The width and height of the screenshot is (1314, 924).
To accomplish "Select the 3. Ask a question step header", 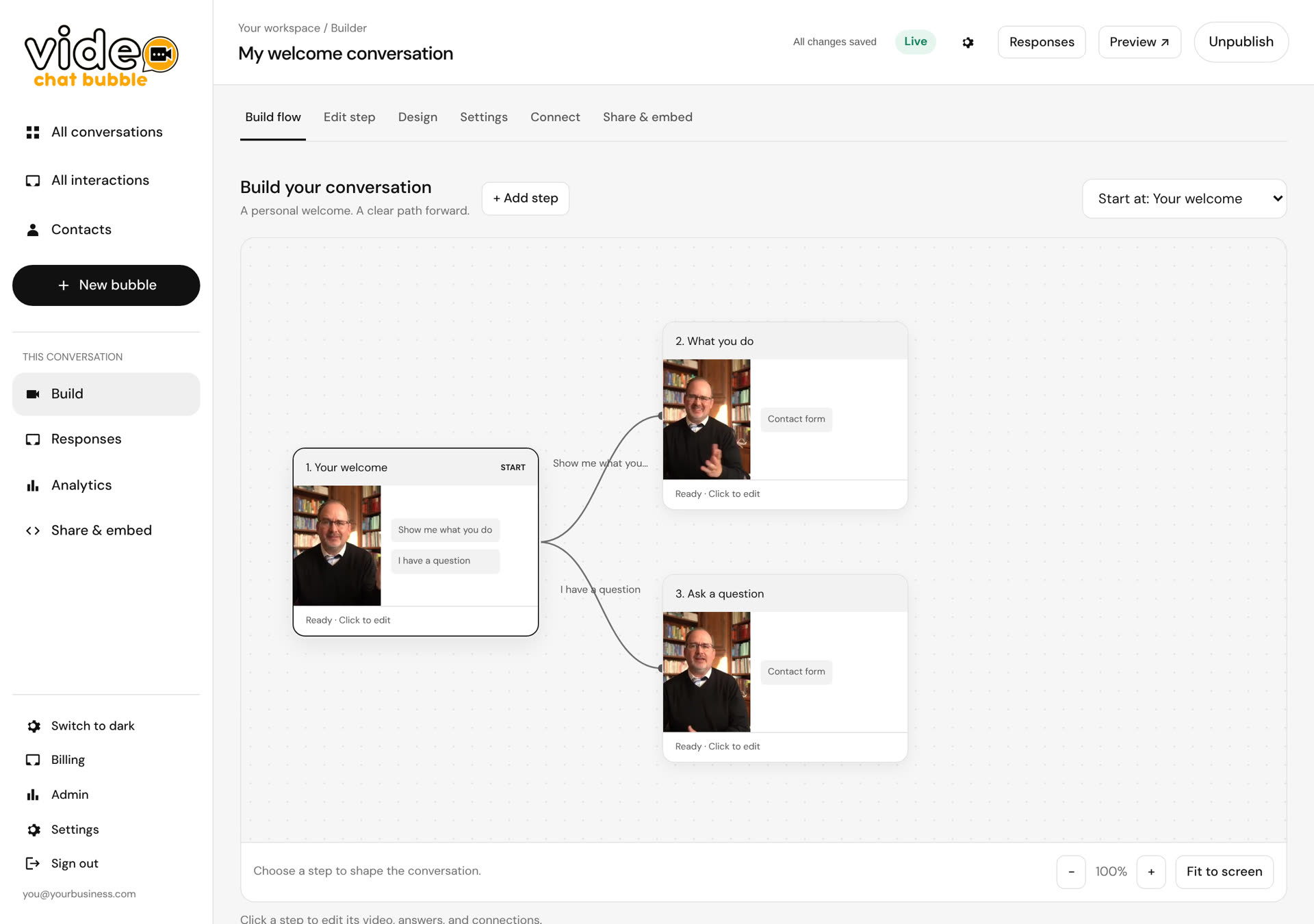I will coord(785,593).
